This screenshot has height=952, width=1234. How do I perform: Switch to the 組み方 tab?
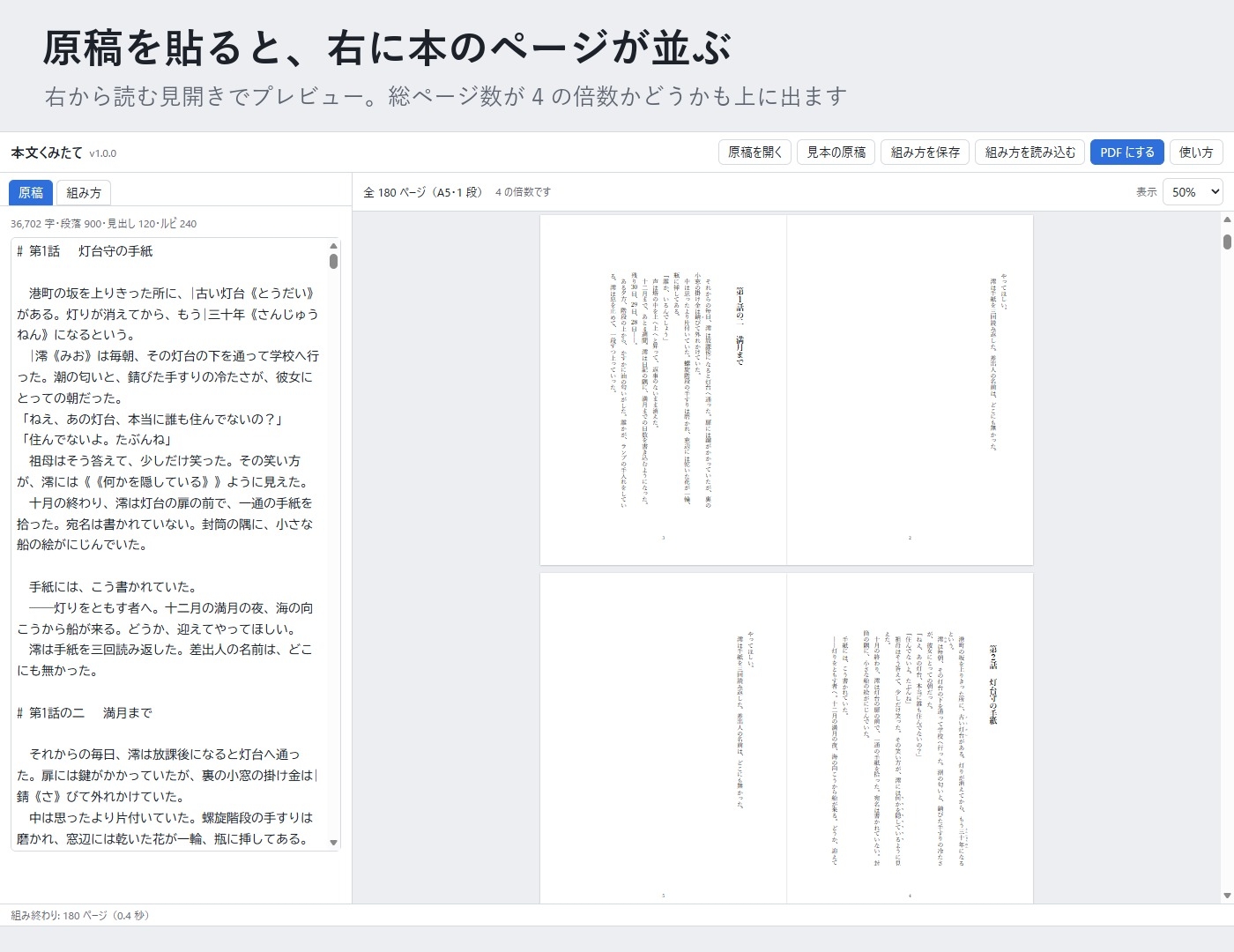(84, 193)
